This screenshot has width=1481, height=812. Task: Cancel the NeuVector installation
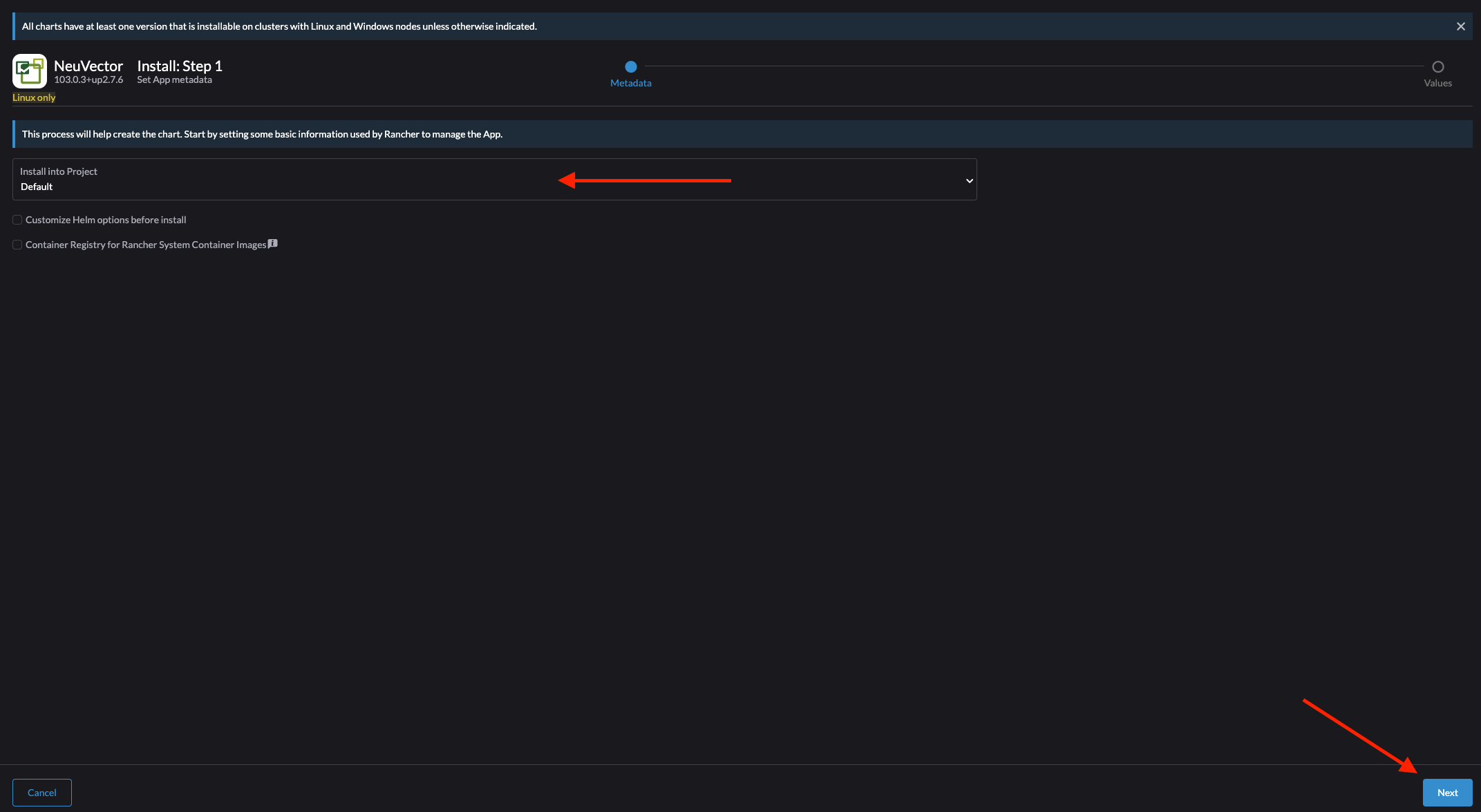pyautogui.click(x=42, y=793)
